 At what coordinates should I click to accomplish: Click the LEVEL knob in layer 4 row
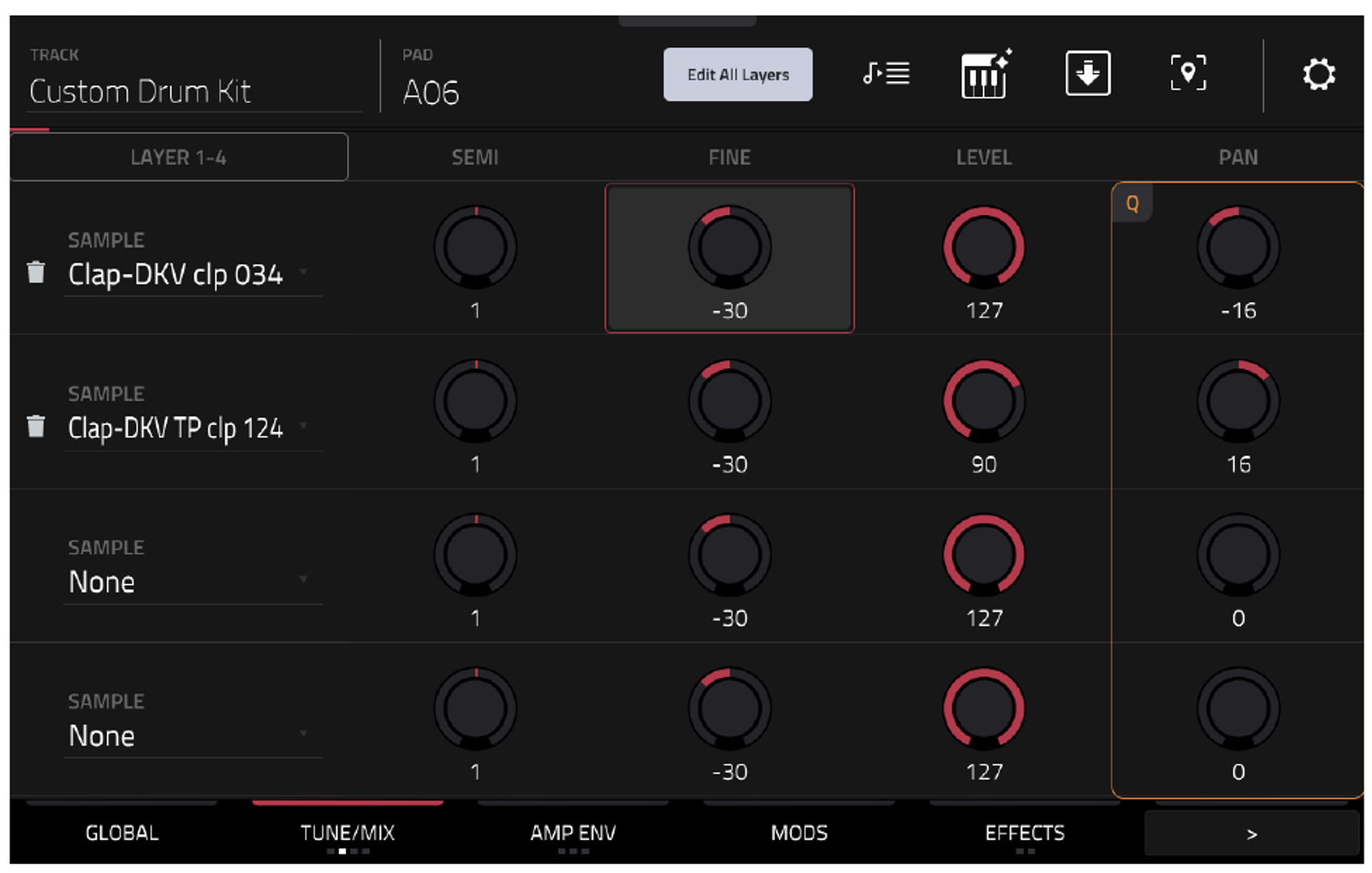tap(984, 709)
